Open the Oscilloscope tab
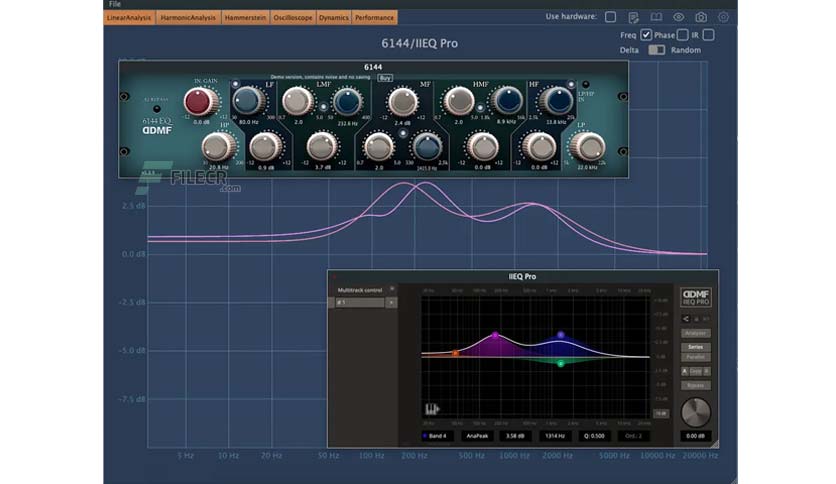This screenshot has height=484, width=836. coord(293,18)
